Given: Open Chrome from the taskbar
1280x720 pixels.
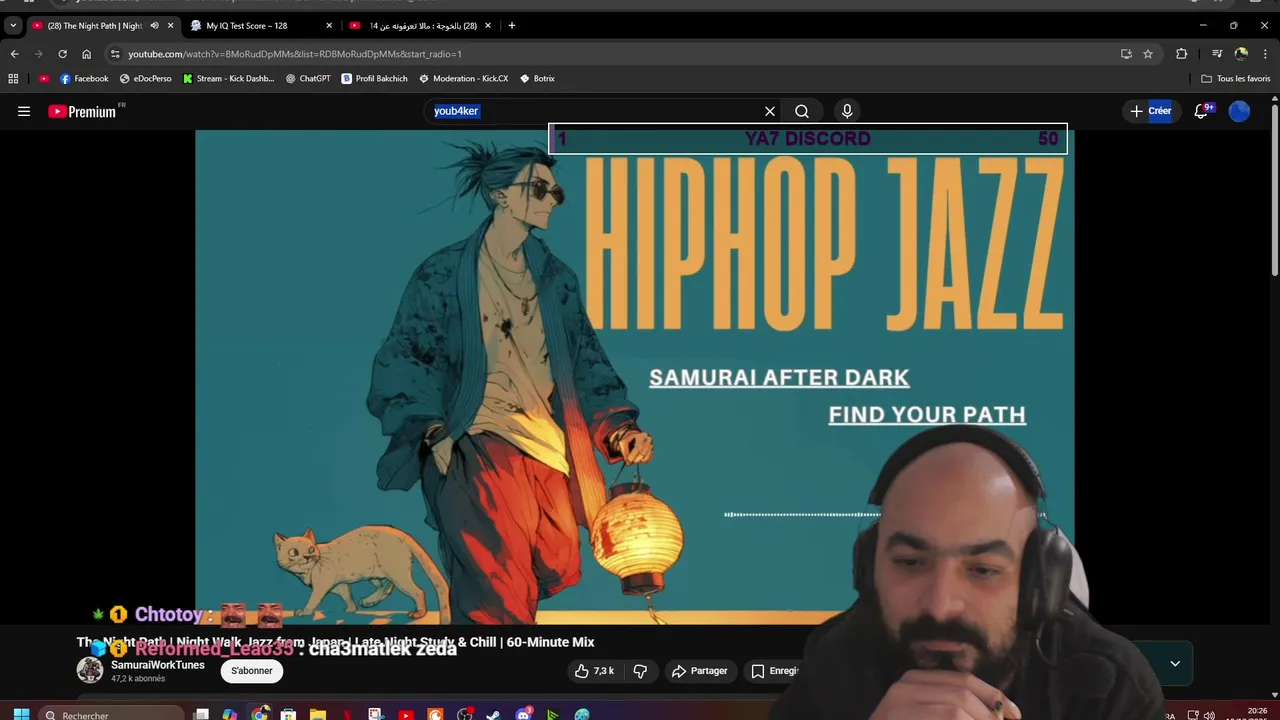Looking at the screenshot, I should (x=260, y=714).
